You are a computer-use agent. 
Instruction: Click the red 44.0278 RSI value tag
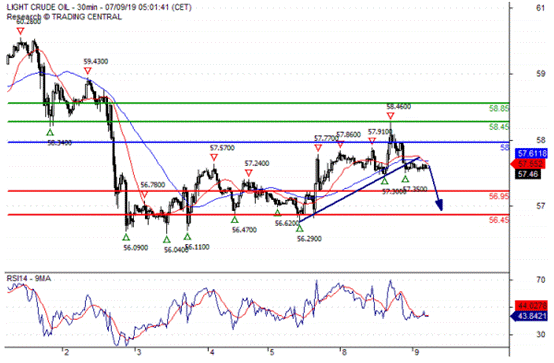(x=531, y=305)
